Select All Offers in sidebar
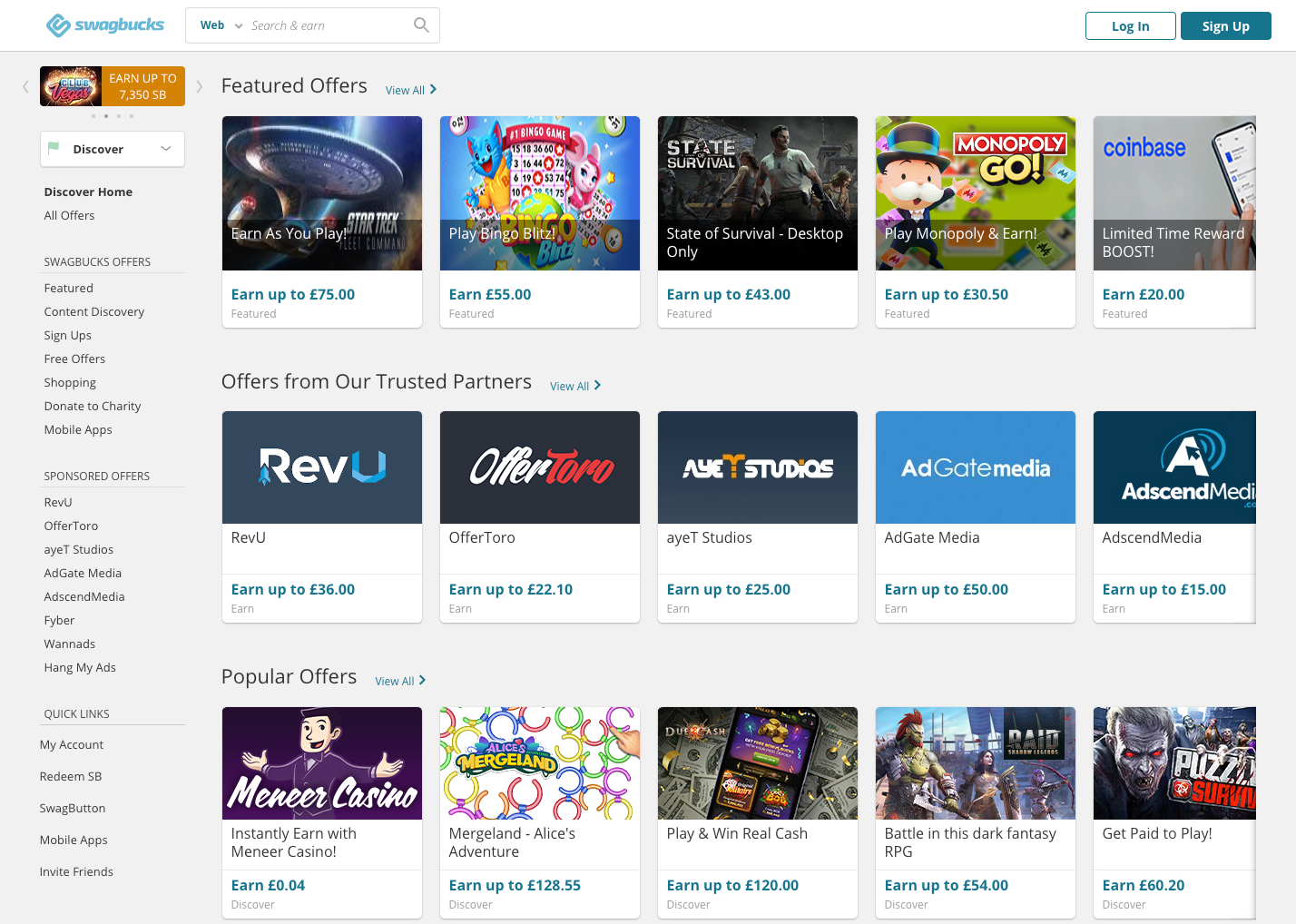The height and width of the screenshot is (924, 1296). [69, 215]
